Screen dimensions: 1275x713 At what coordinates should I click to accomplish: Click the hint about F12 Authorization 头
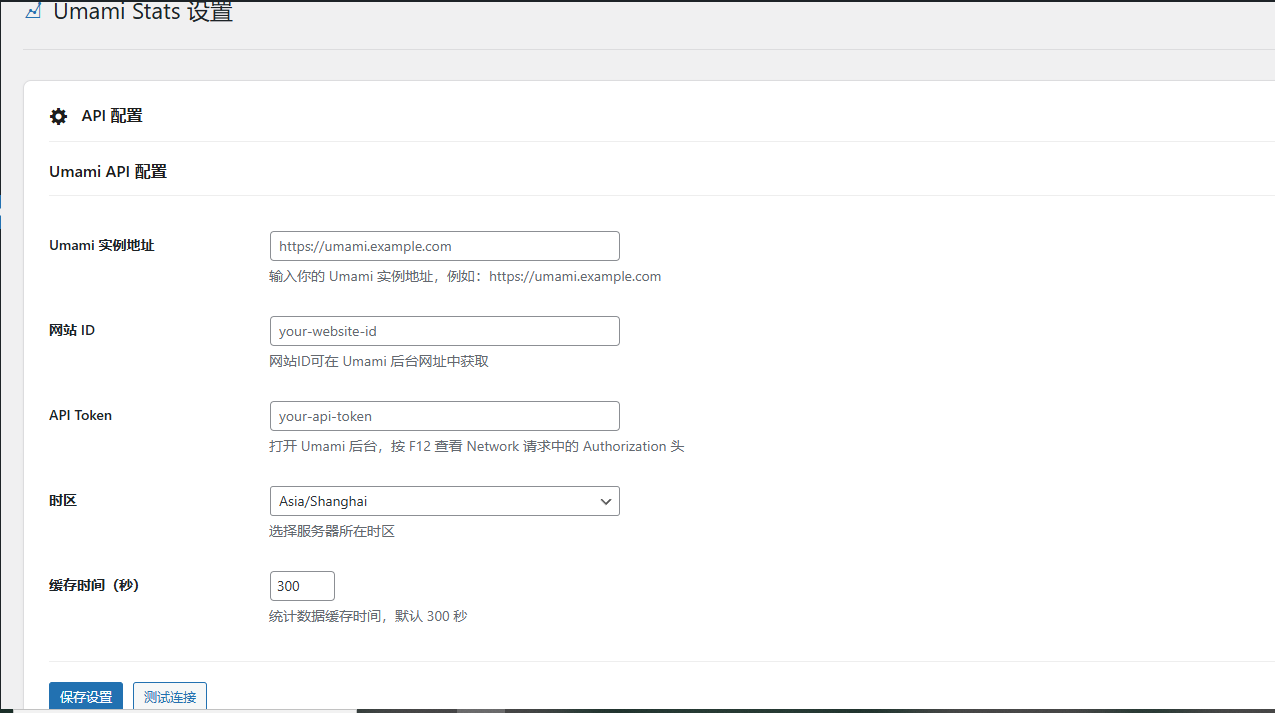tap(477, 447)
